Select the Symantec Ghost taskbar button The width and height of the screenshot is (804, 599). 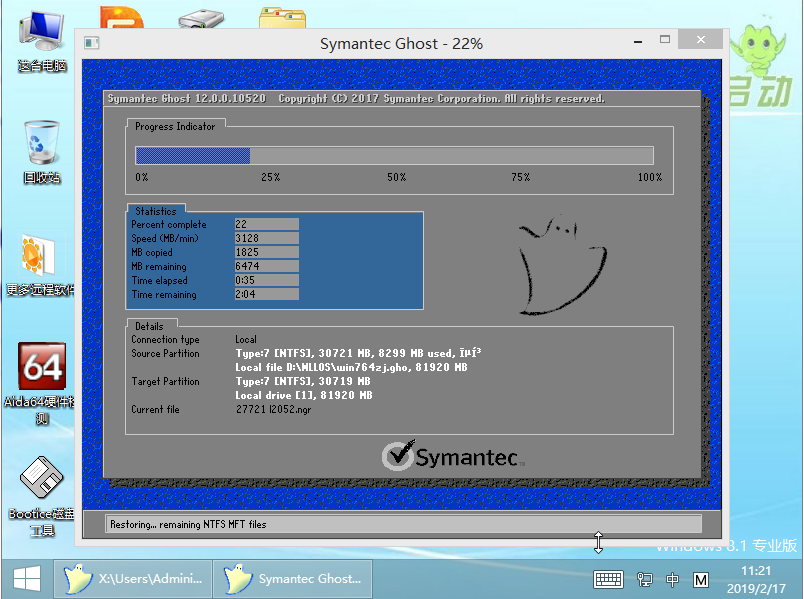[x=296, y=578]
